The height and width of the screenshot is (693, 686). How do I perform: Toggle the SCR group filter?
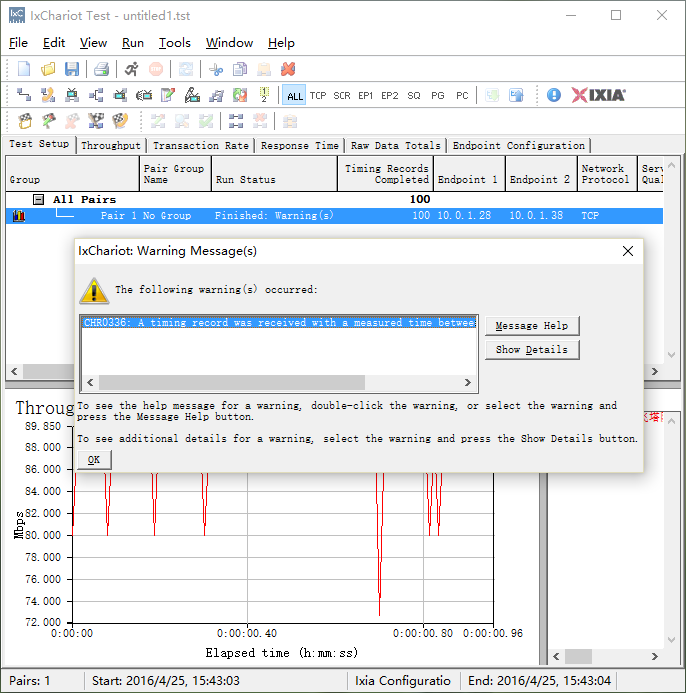click(342, 95)
